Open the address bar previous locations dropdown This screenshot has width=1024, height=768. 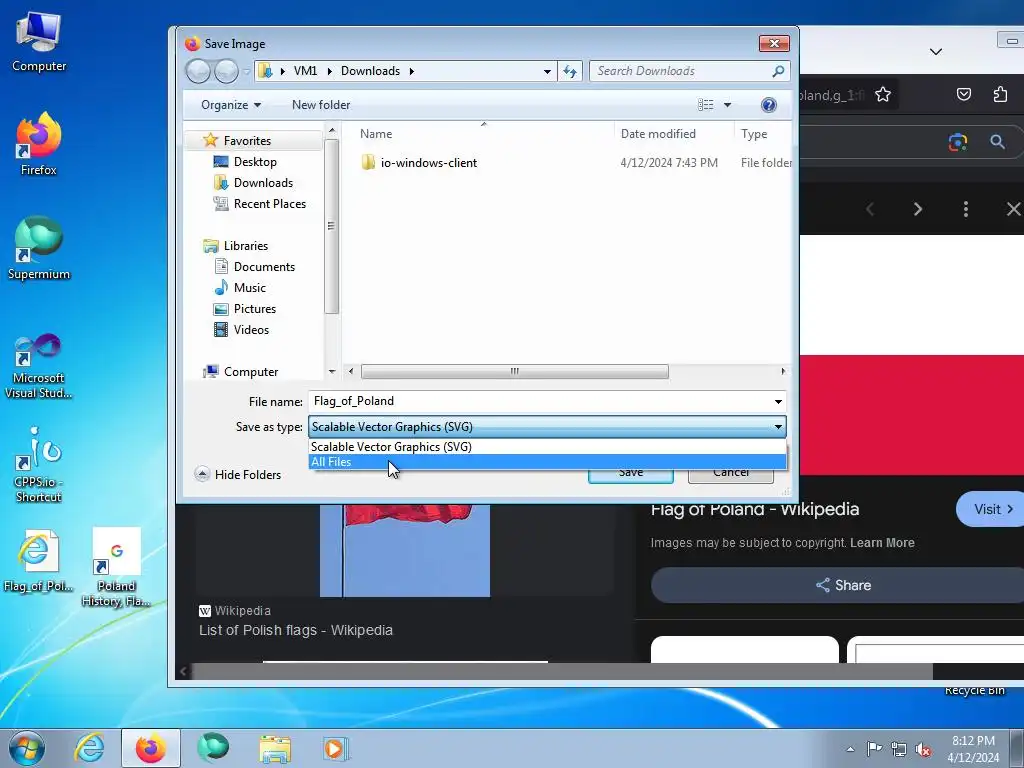click(x=547, y=71)
